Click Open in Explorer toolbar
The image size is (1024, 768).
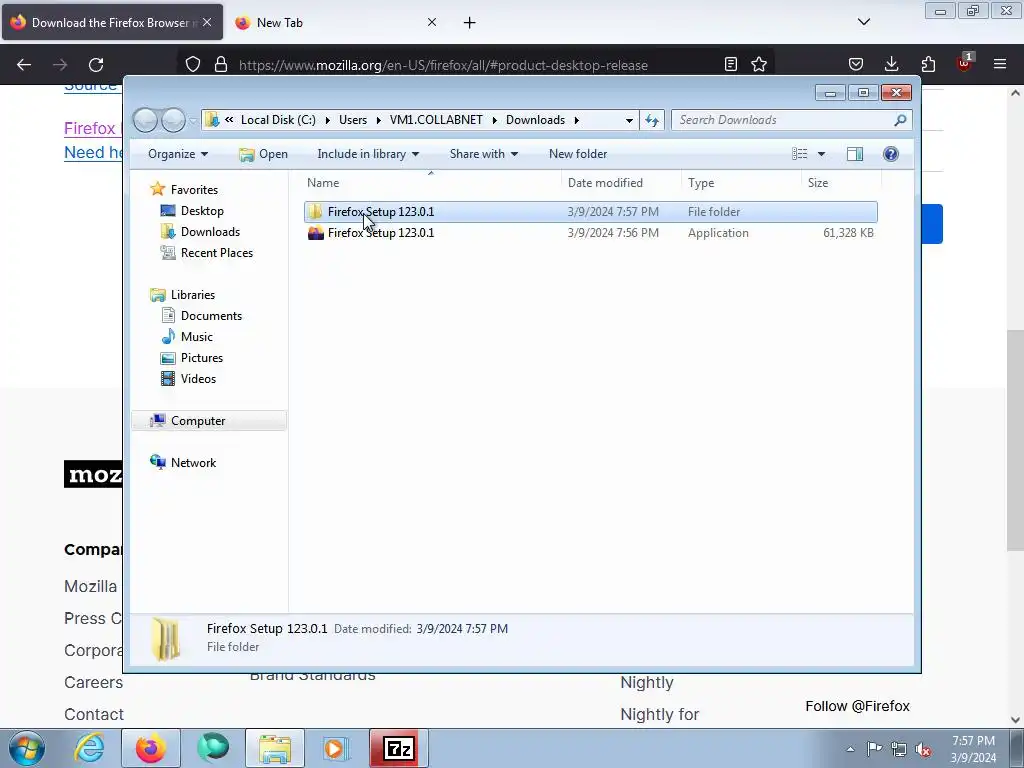point(263,154)
